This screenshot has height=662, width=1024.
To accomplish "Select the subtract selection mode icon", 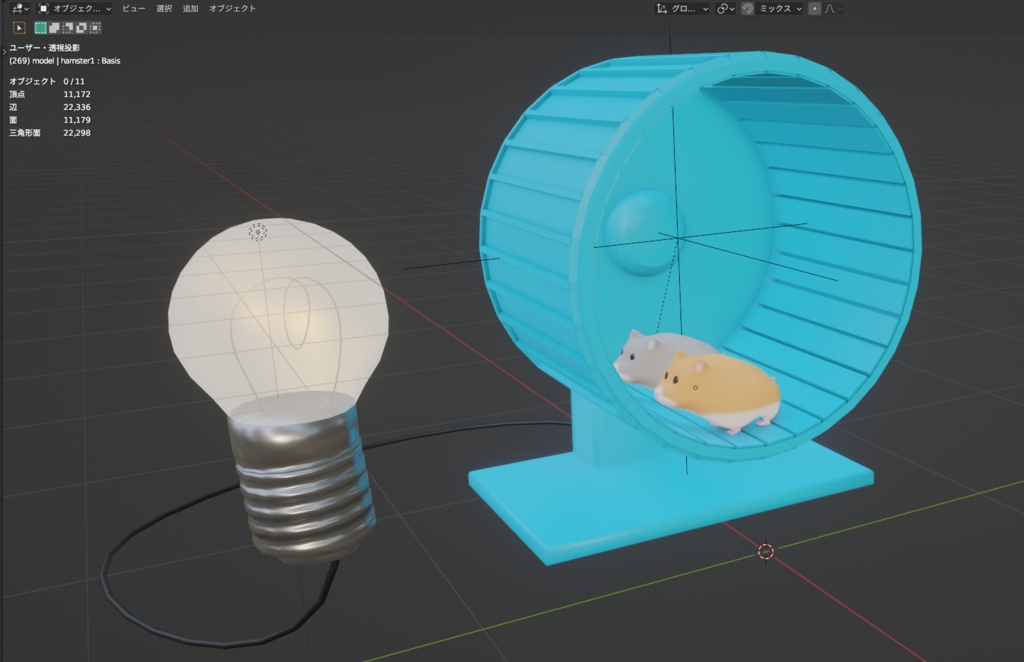I will click(x=67, y=27).
